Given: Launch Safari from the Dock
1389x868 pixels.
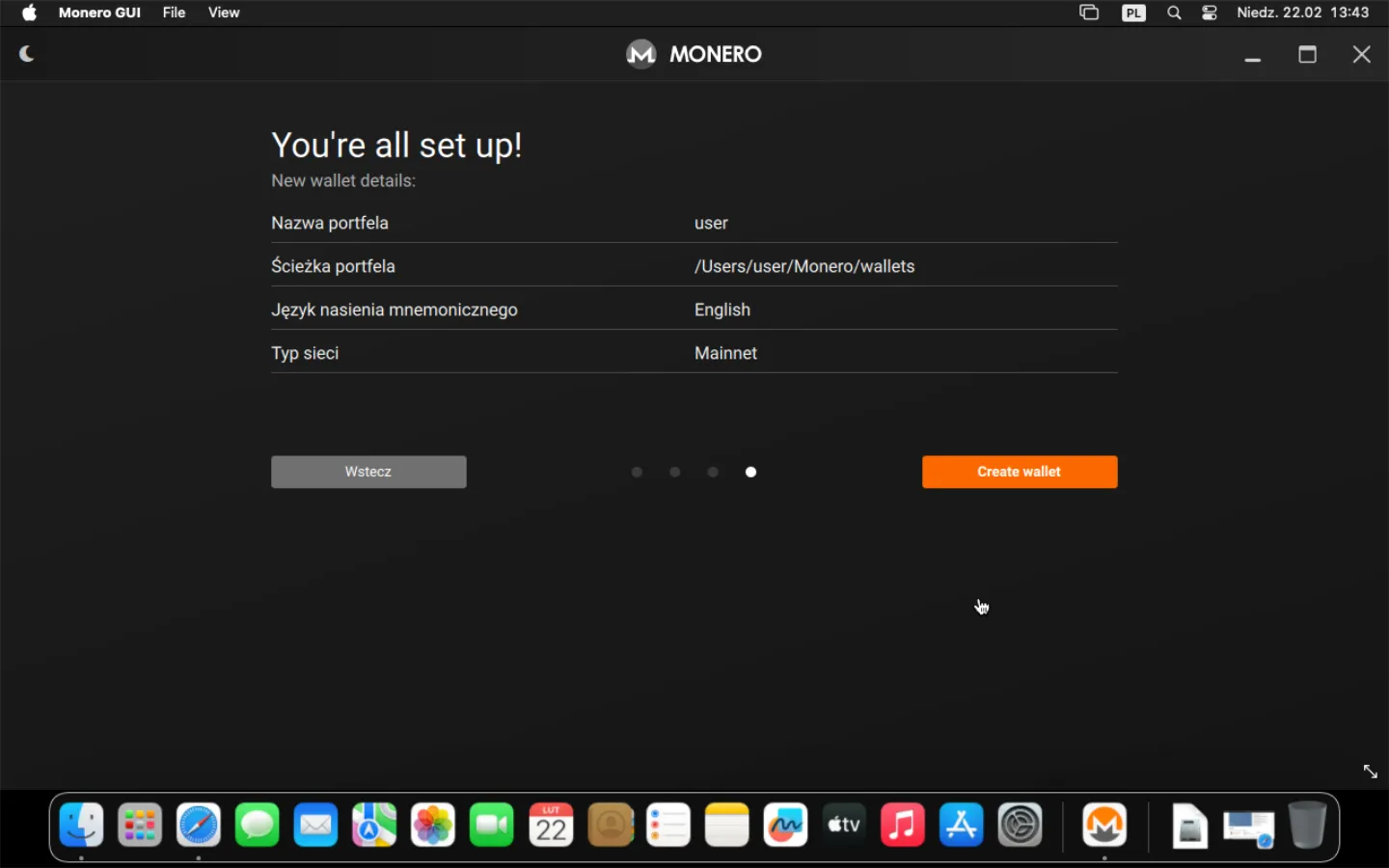Looking at the screenshot, I should point(199,826).
